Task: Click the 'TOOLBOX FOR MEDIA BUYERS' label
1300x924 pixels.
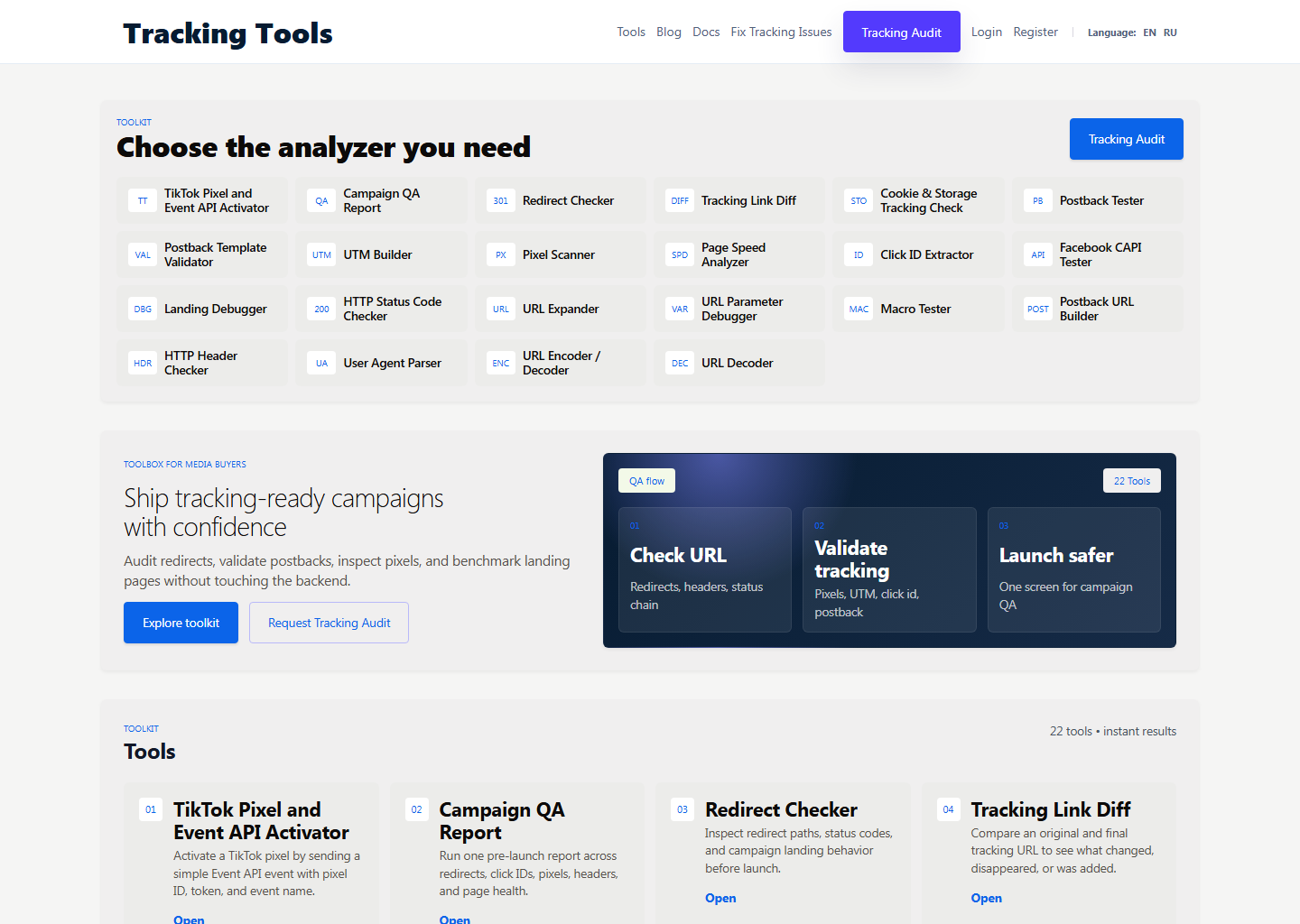Action: [185, 464]
